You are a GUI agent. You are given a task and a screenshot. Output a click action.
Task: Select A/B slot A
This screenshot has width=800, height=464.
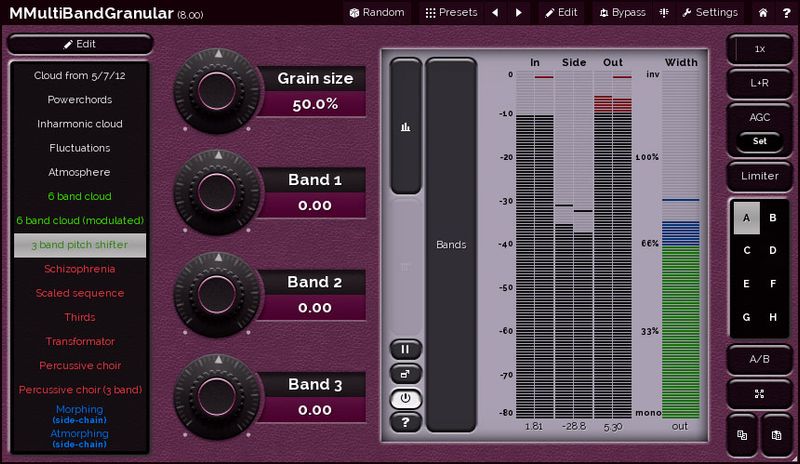point(746,218)
